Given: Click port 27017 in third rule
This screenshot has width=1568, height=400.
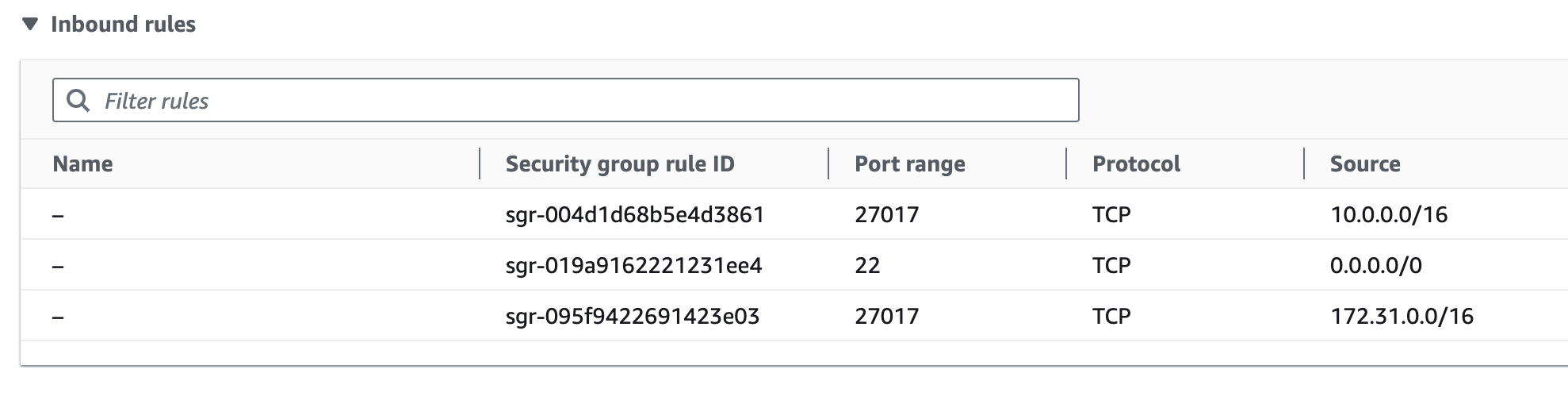Looking at the screenshot, I should coord(886,316).
